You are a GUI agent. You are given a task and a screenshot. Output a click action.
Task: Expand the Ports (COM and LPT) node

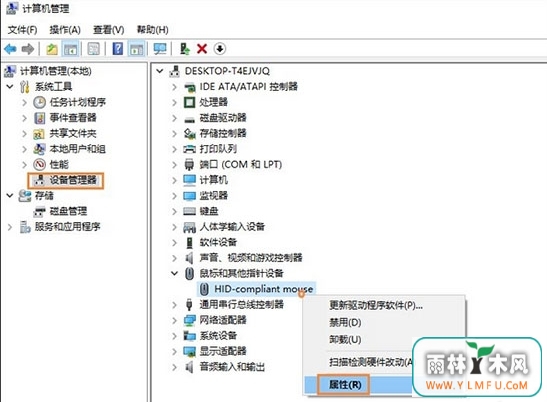tap(174, 164)
